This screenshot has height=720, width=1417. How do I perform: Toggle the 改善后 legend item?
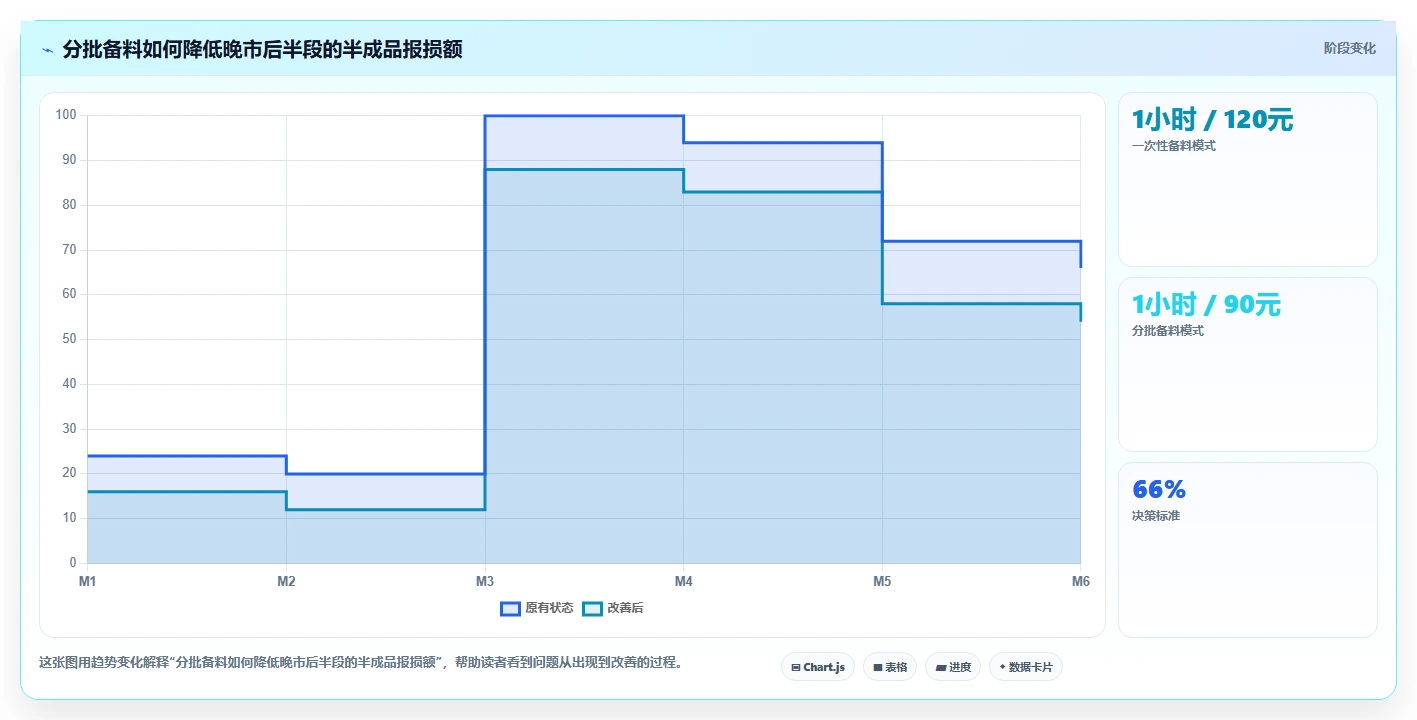(613, 608)
